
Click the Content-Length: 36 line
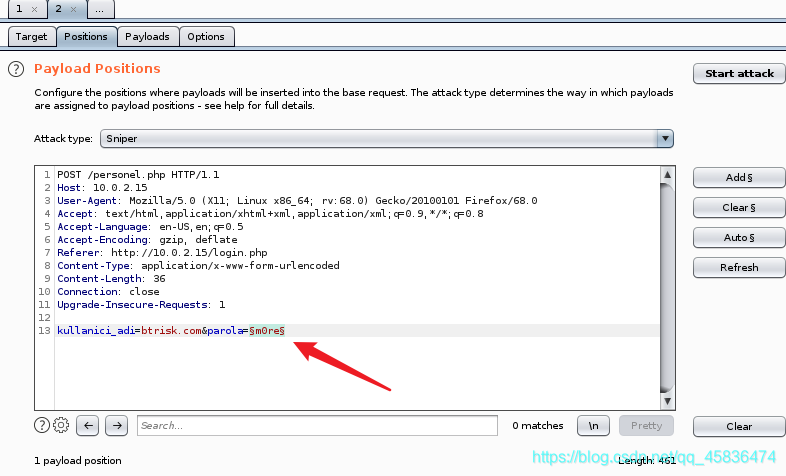tap(111, 279)
